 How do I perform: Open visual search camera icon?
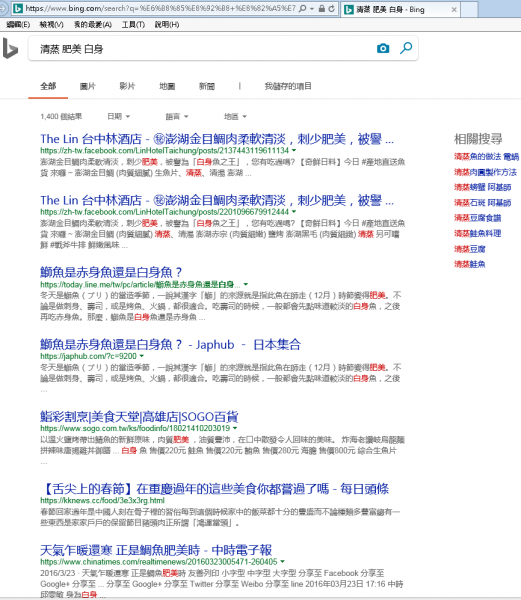pos(383,48)
